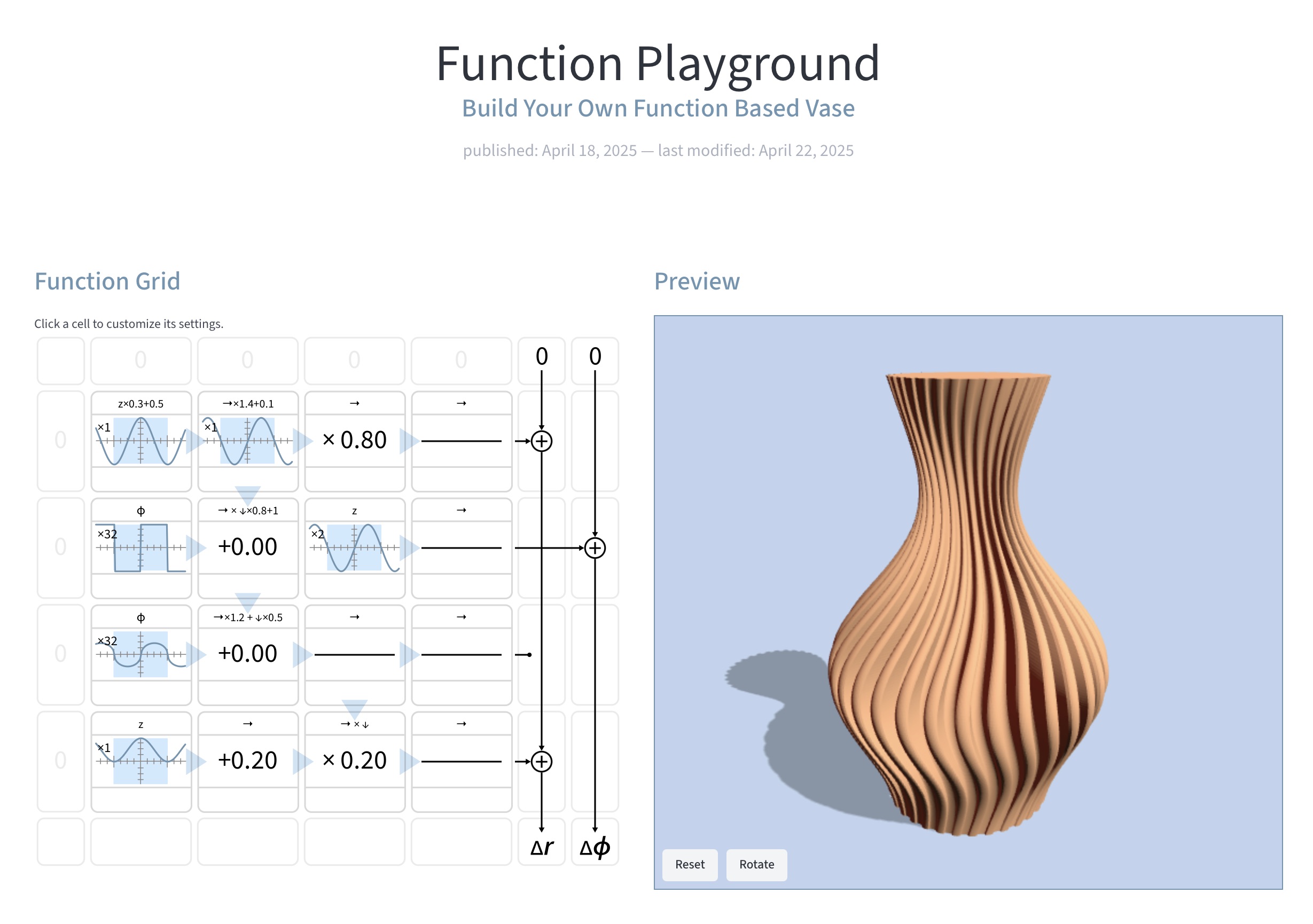The height and width of the screenshot is (924, 1313).
Task: Open the bottom z ×1 cosine wave cell
Action: pyautogui.click(x=140, y=762)
